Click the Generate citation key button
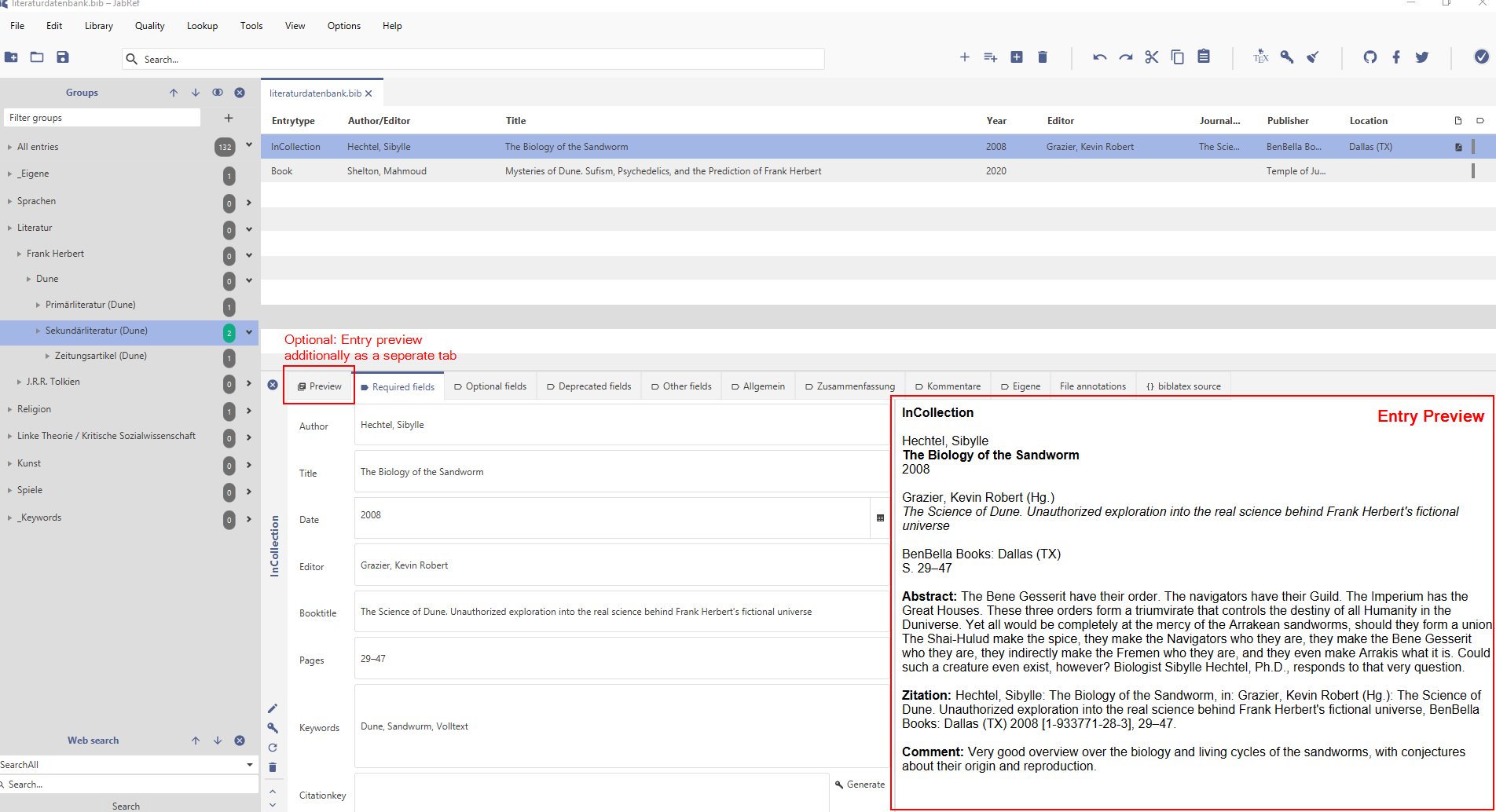Image resolution: width=1496 pixels, height=812 pixels. coord(860,785)
